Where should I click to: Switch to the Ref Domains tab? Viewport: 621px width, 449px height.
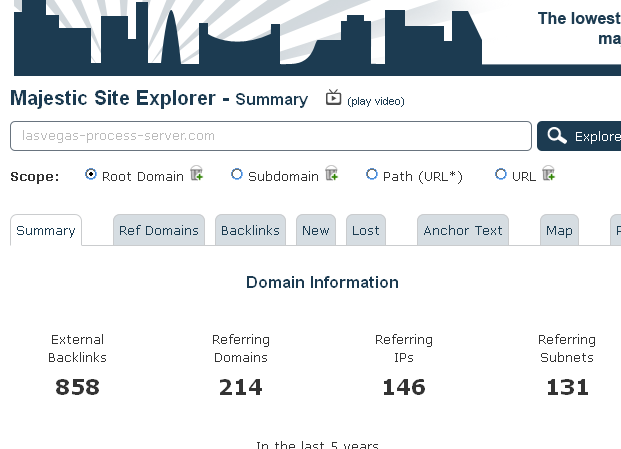click(x=159, y=230)
